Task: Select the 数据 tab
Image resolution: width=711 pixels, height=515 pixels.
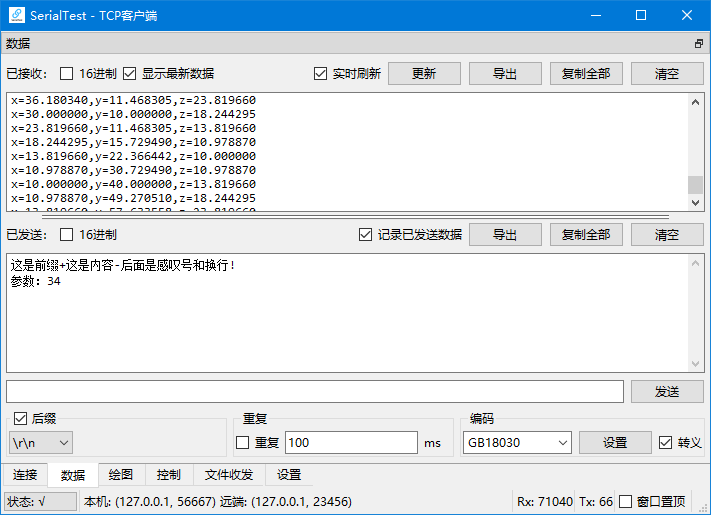Action: (x=73, y=475)
